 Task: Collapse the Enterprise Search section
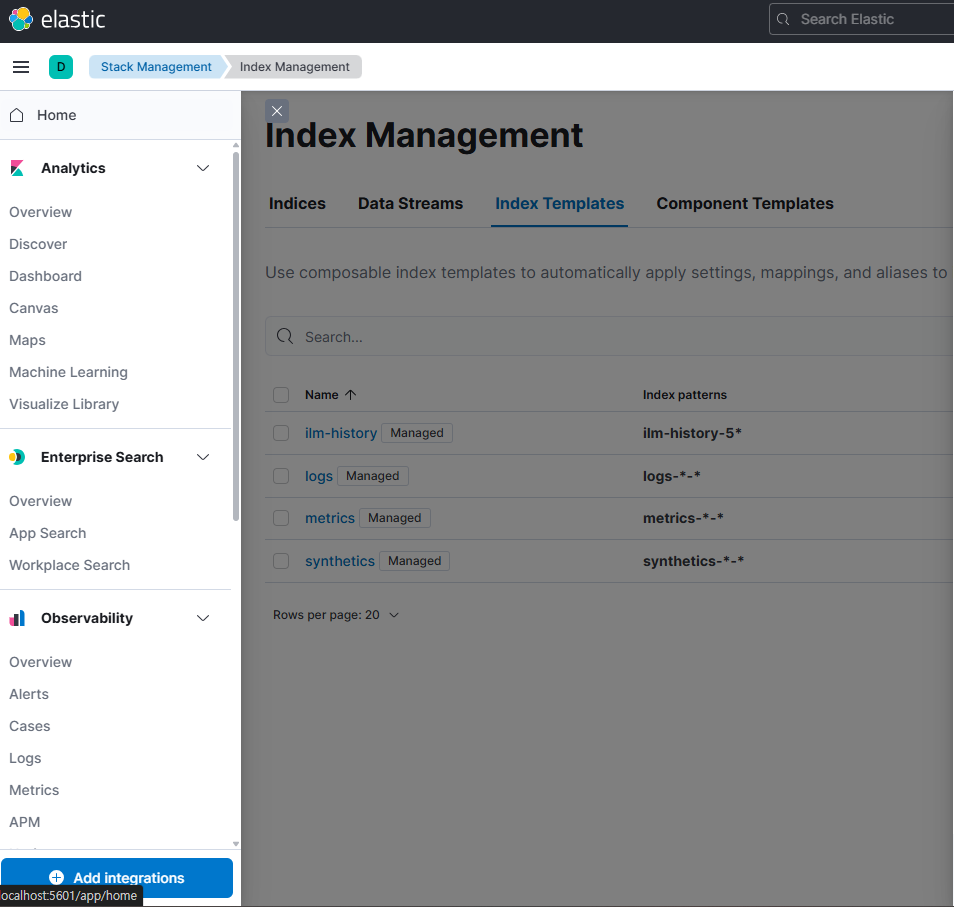(203, 457)
